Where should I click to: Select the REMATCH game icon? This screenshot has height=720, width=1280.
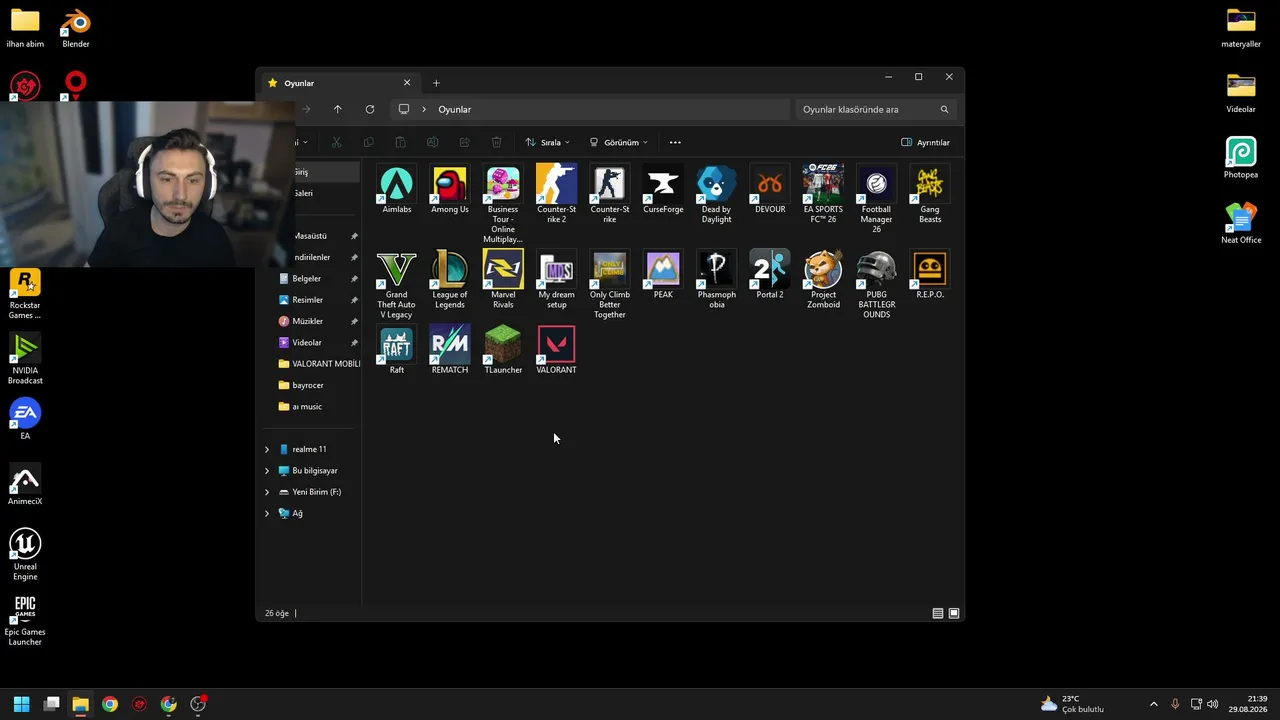[x=450, y=350]
